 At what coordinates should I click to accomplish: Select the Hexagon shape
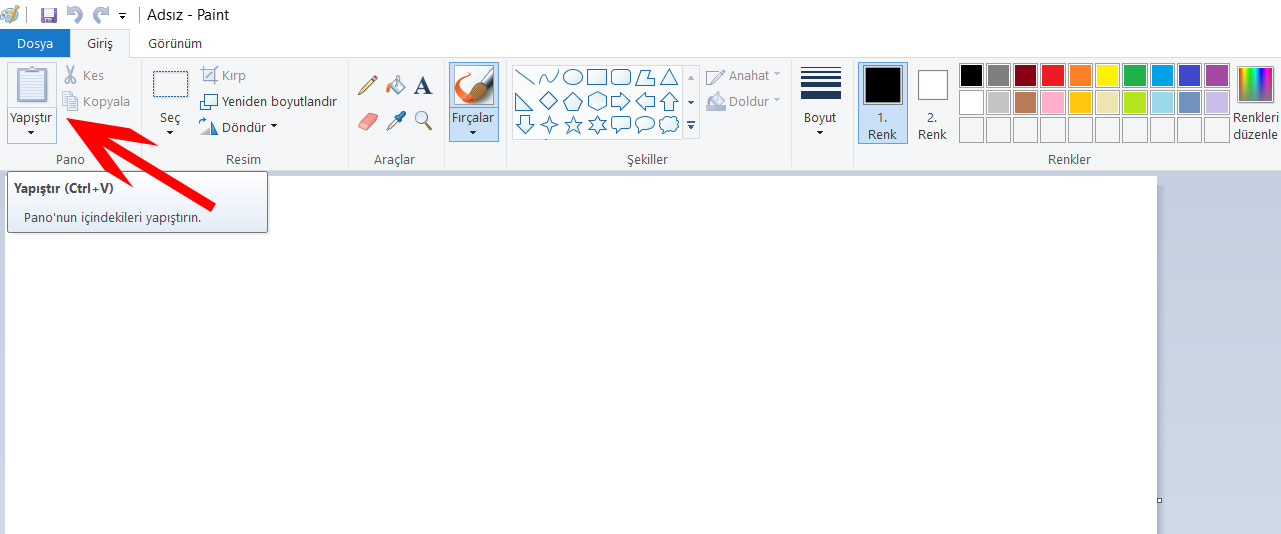(597, 101)
